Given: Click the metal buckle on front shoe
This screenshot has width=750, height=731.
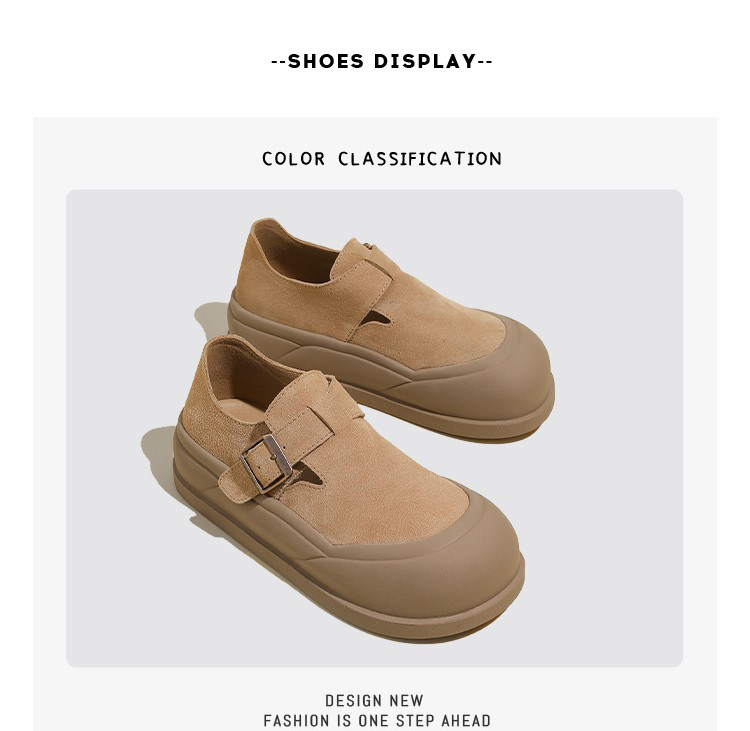Looking at the screenshot, I should point(266,463).
